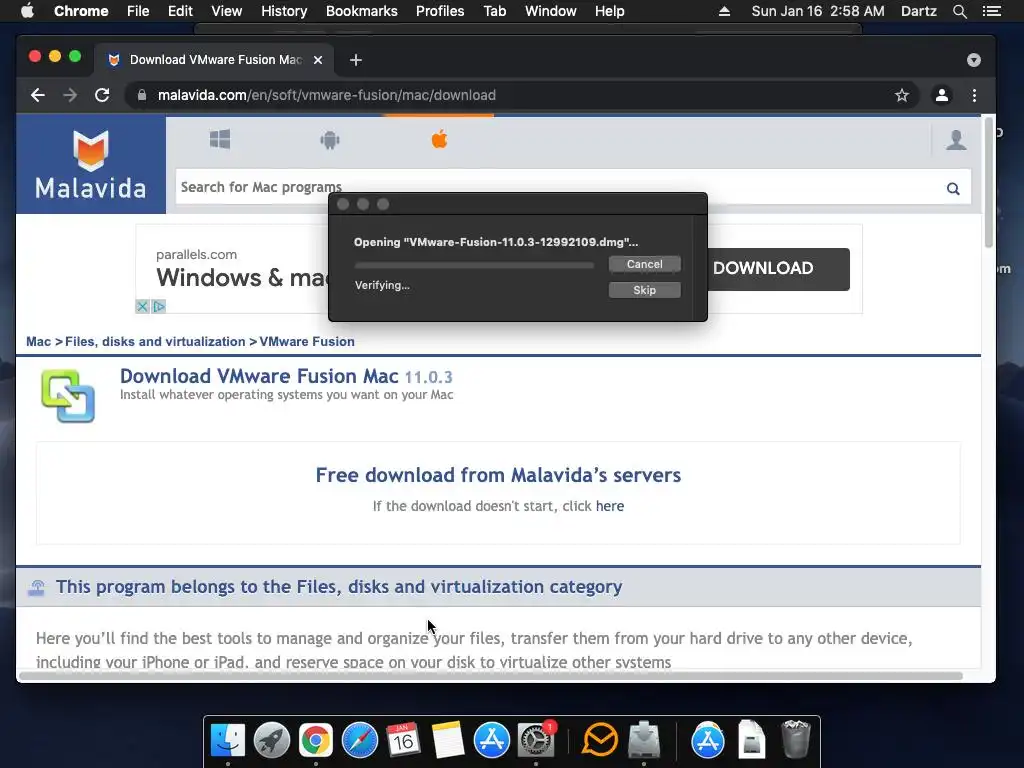The width and height of the screenshot is (1024, 768).
Task: Open the Bookmarks menu
Action: point(362,11)
